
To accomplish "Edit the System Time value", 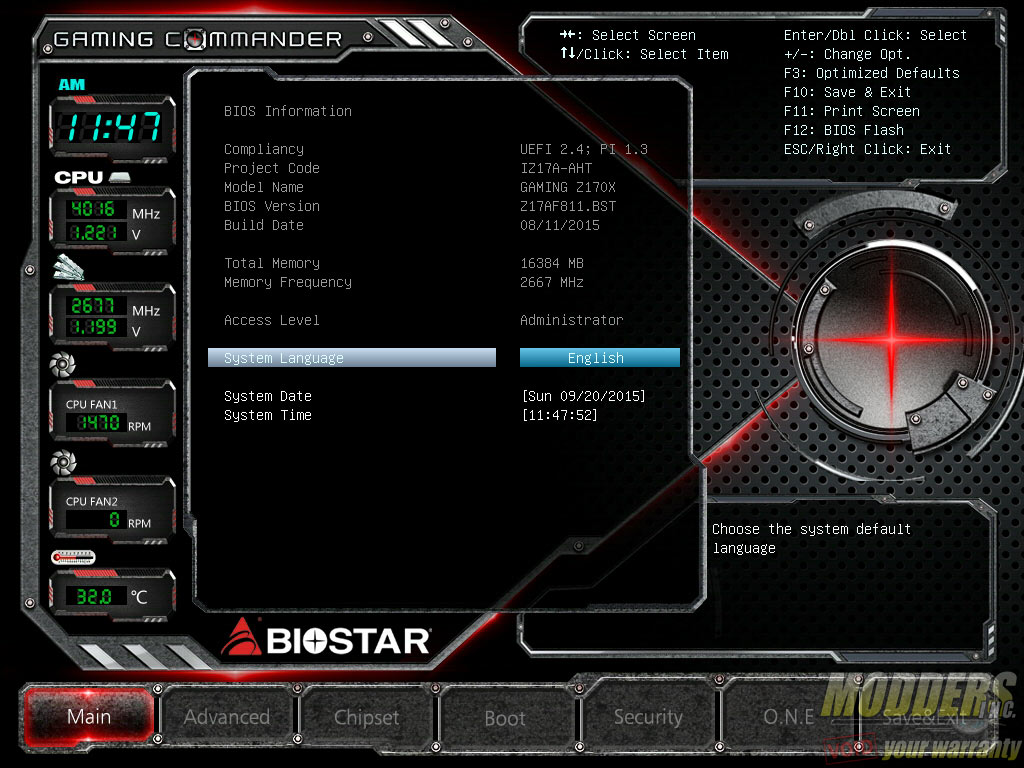I will (560, 415).
